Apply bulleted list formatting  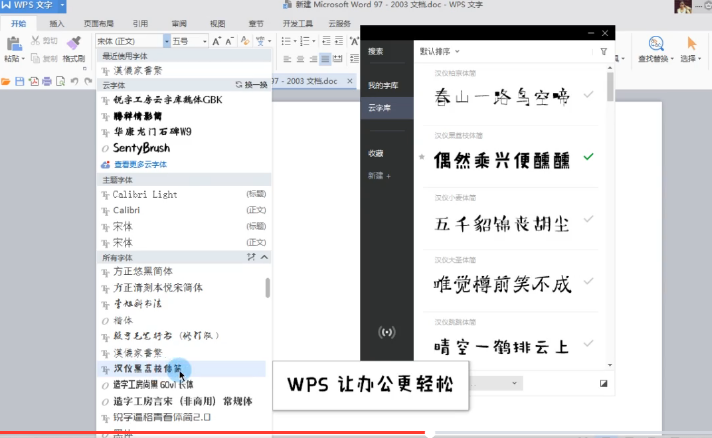coord(286,41)
